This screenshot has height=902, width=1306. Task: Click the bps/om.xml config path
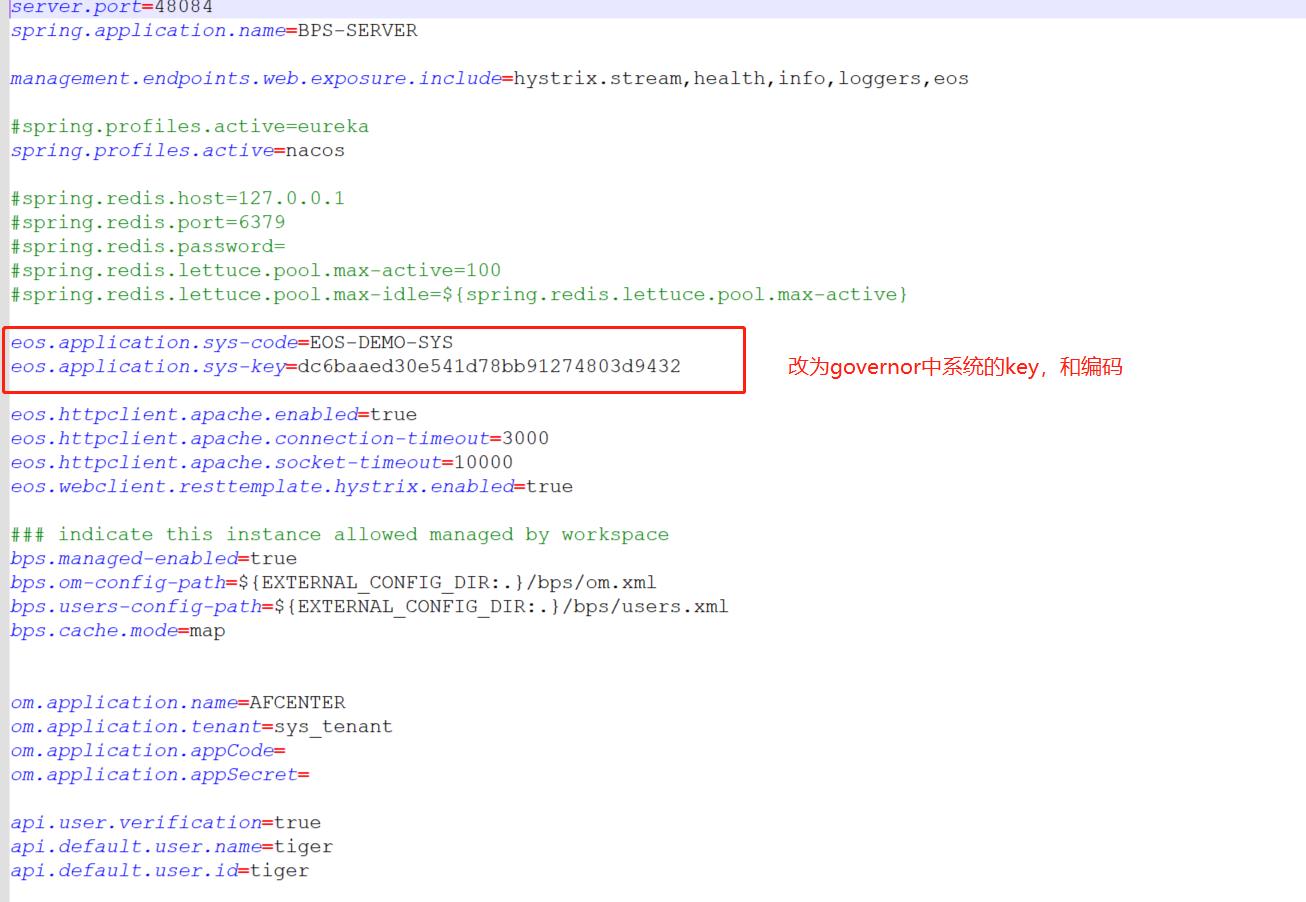610,582
